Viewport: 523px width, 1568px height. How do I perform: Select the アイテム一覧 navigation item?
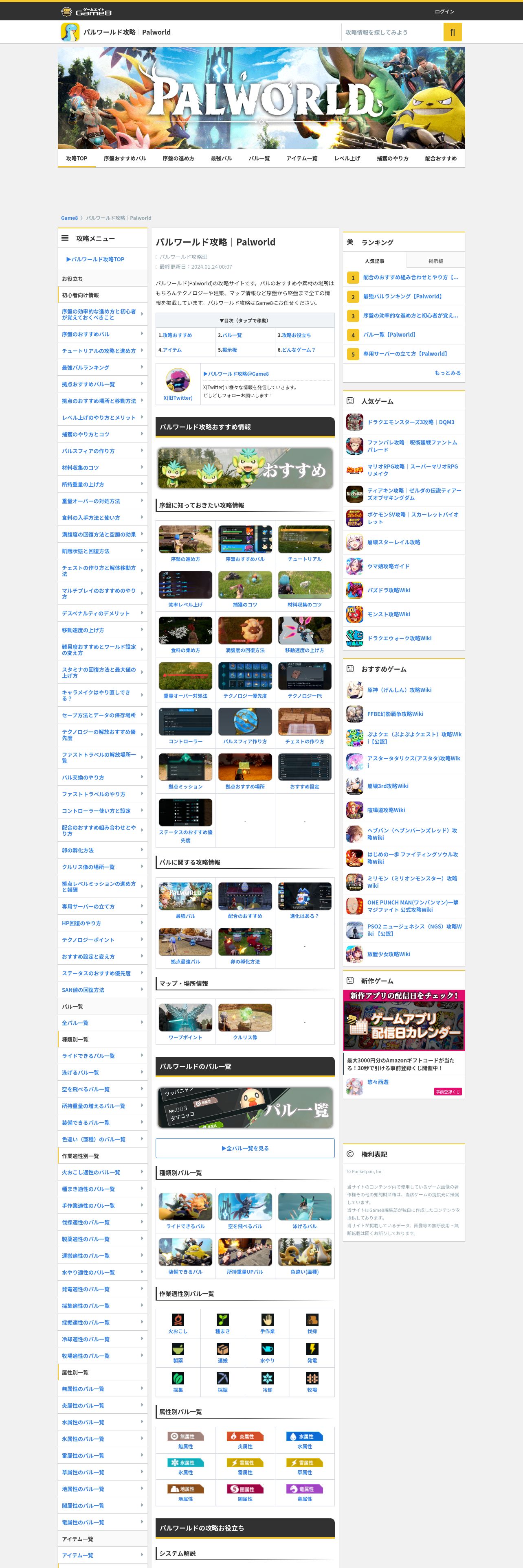click(302, 158)
